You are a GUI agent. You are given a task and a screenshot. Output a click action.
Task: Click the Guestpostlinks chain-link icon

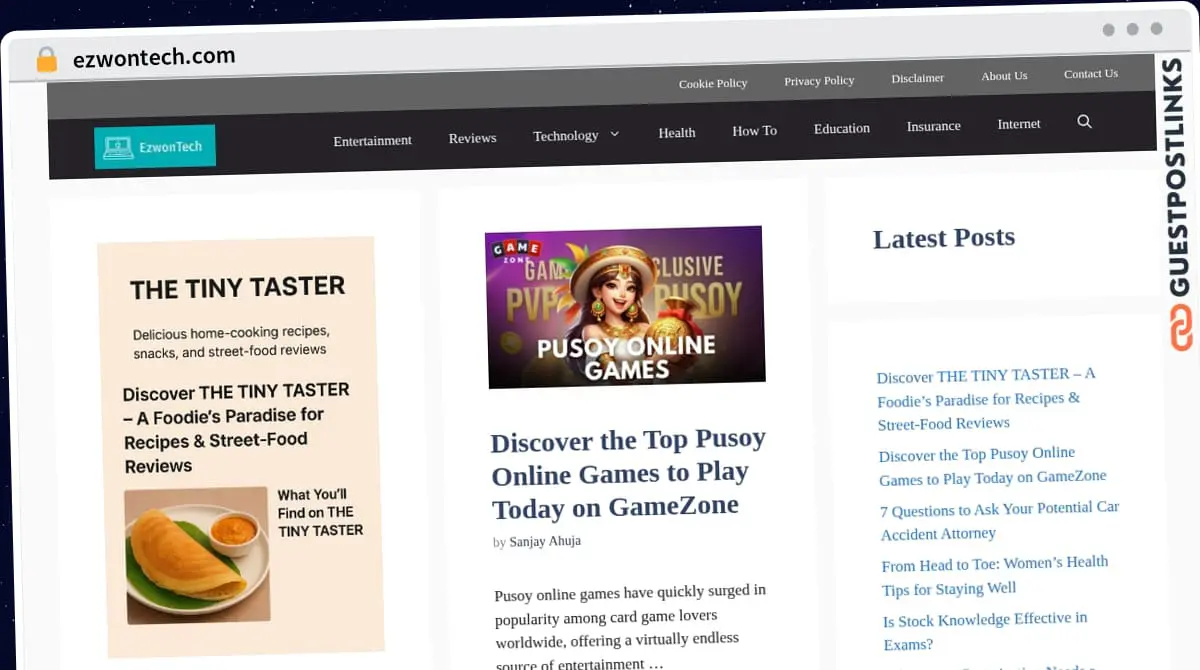[x=1181, y=329]
